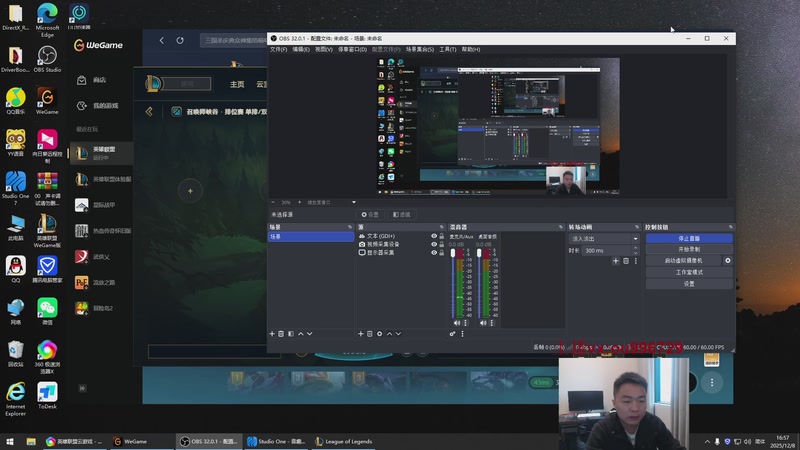Viewport: 800px width, 450px height.
Task: Select 场景 in the scenes list
Action: 311,237
